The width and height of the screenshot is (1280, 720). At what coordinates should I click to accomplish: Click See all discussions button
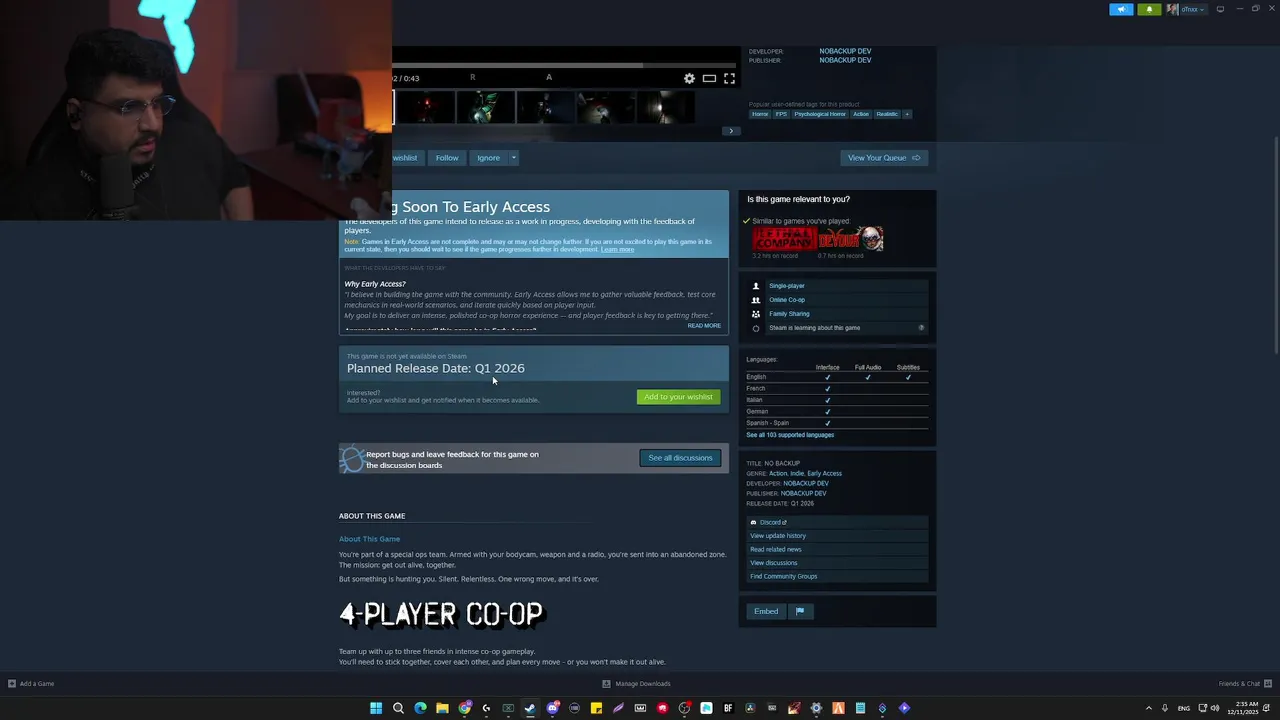pos(680,458)
